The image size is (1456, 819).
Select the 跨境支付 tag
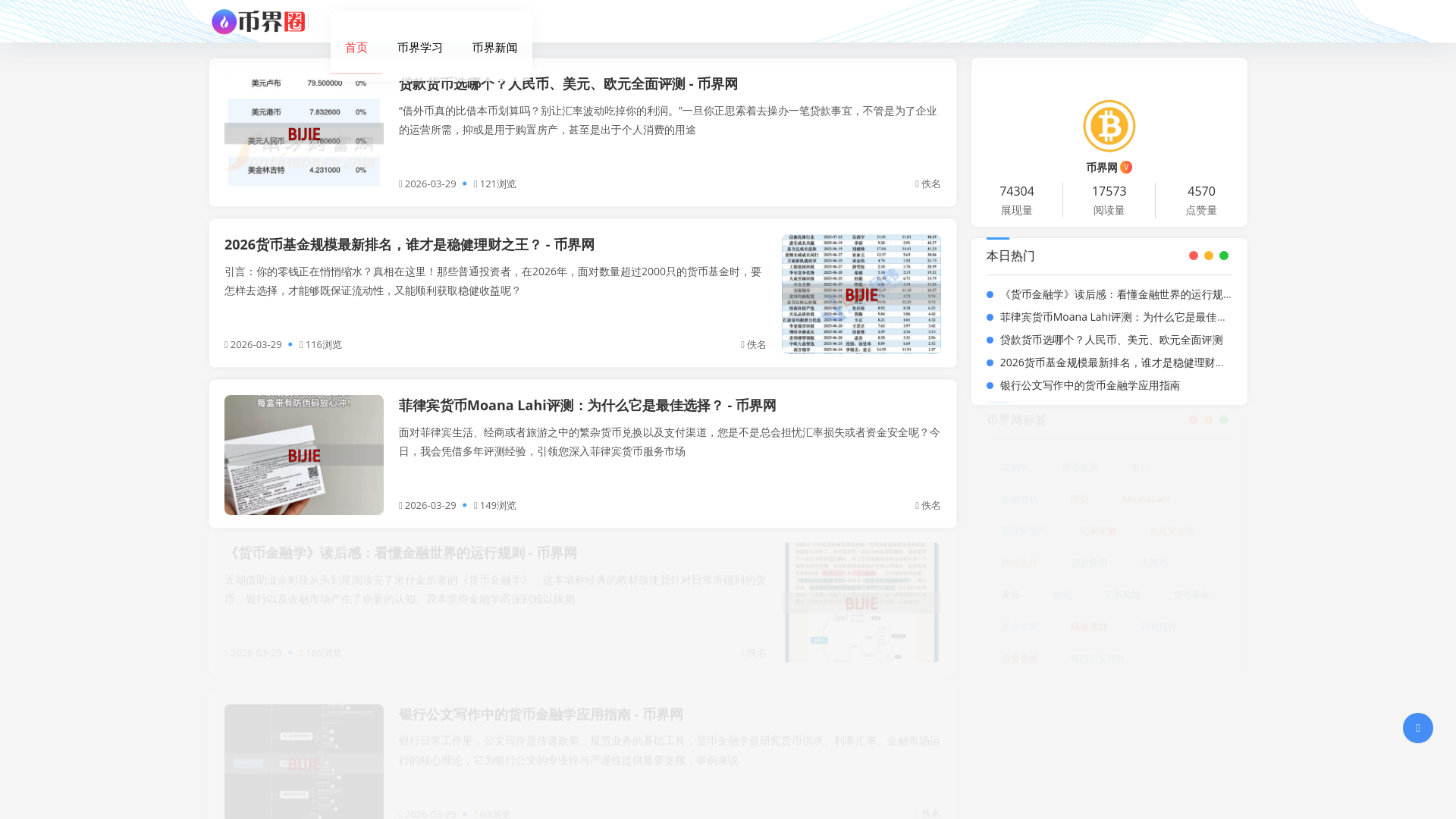pyautogui.click(x=1019, y=563)
